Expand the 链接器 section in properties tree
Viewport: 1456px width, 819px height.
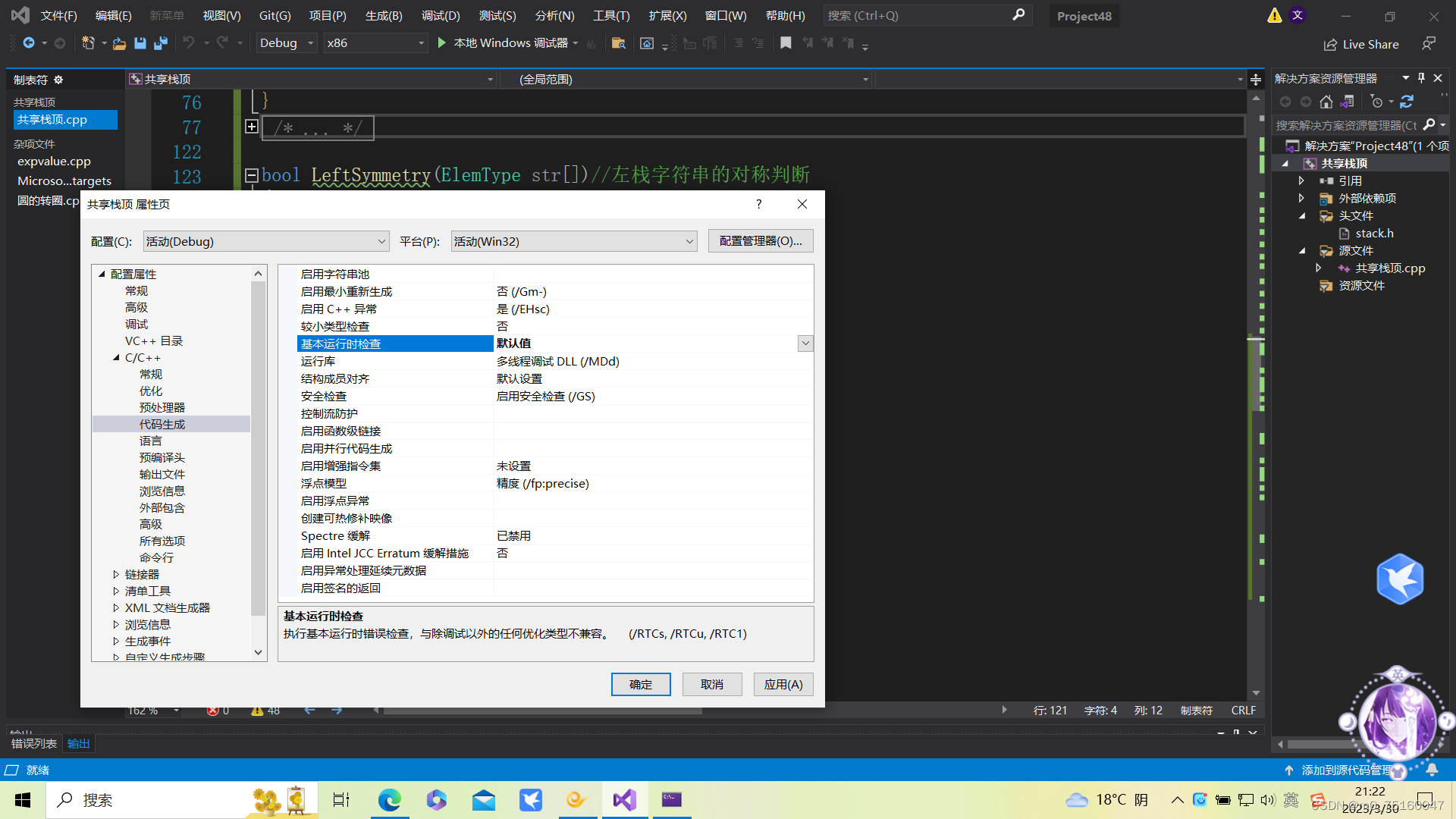[115, 574]
